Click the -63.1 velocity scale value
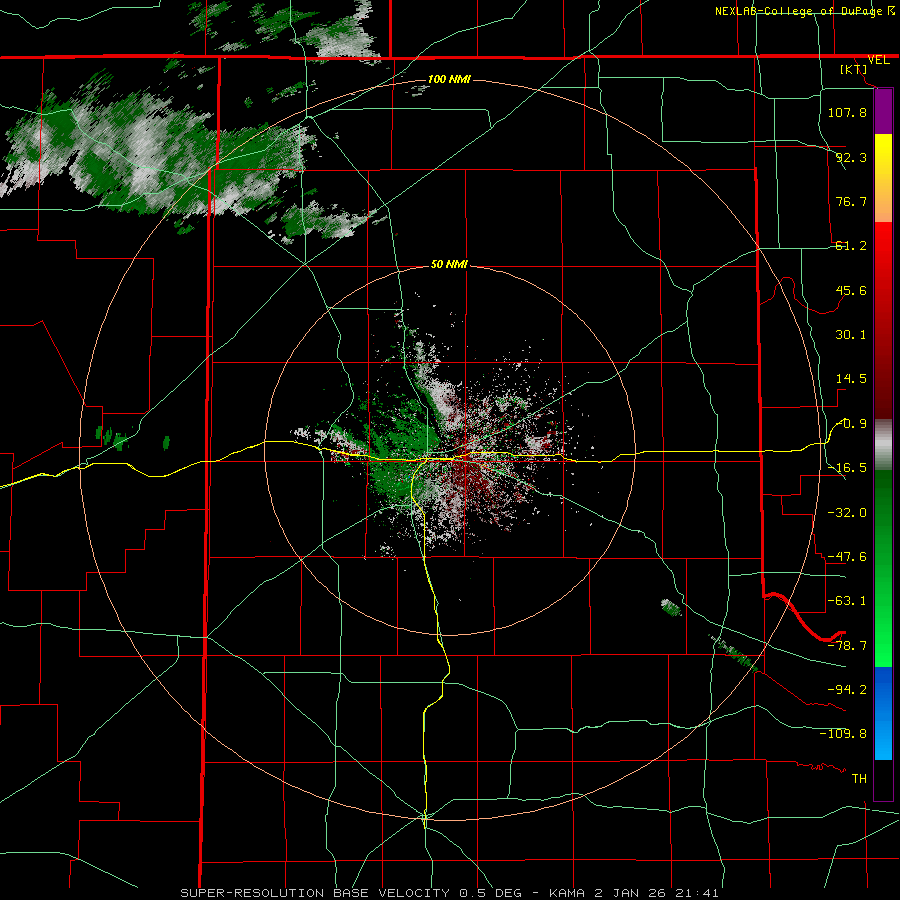Viewport: 900px width, 900px height. pos(847,601)
